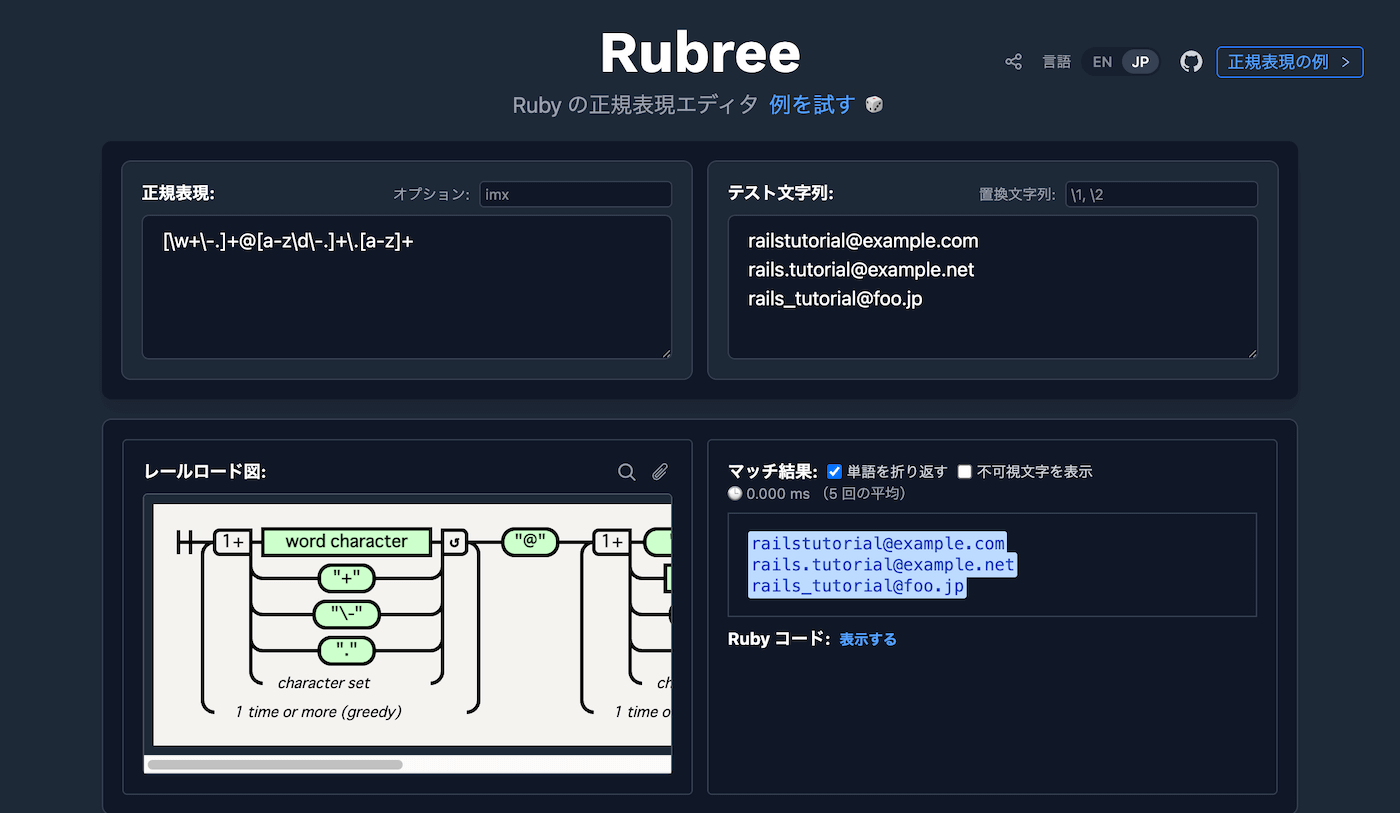Open the GitHub repository icon
The height and width of the screenshot is (813, 1400).
click(x=1191, y=61)
